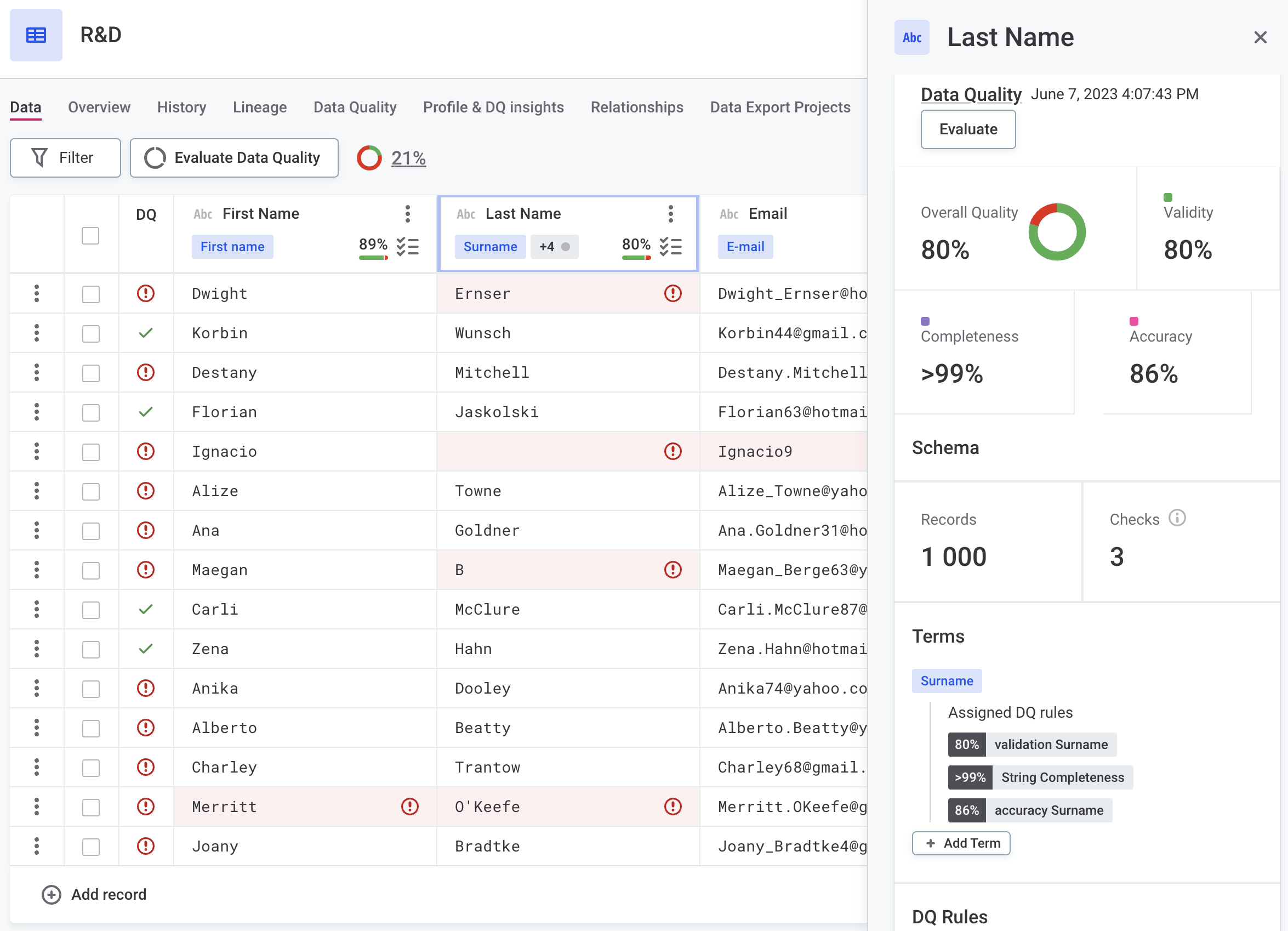This screenshot has width=1288, height=931.
Task: Select the checkbox for Florian row
Action: pos(91,412)
